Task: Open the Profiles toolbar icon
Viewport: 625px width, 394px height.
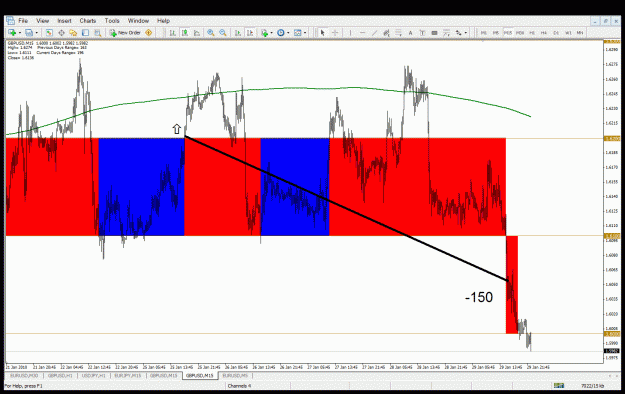Action: tap(29, 33)
